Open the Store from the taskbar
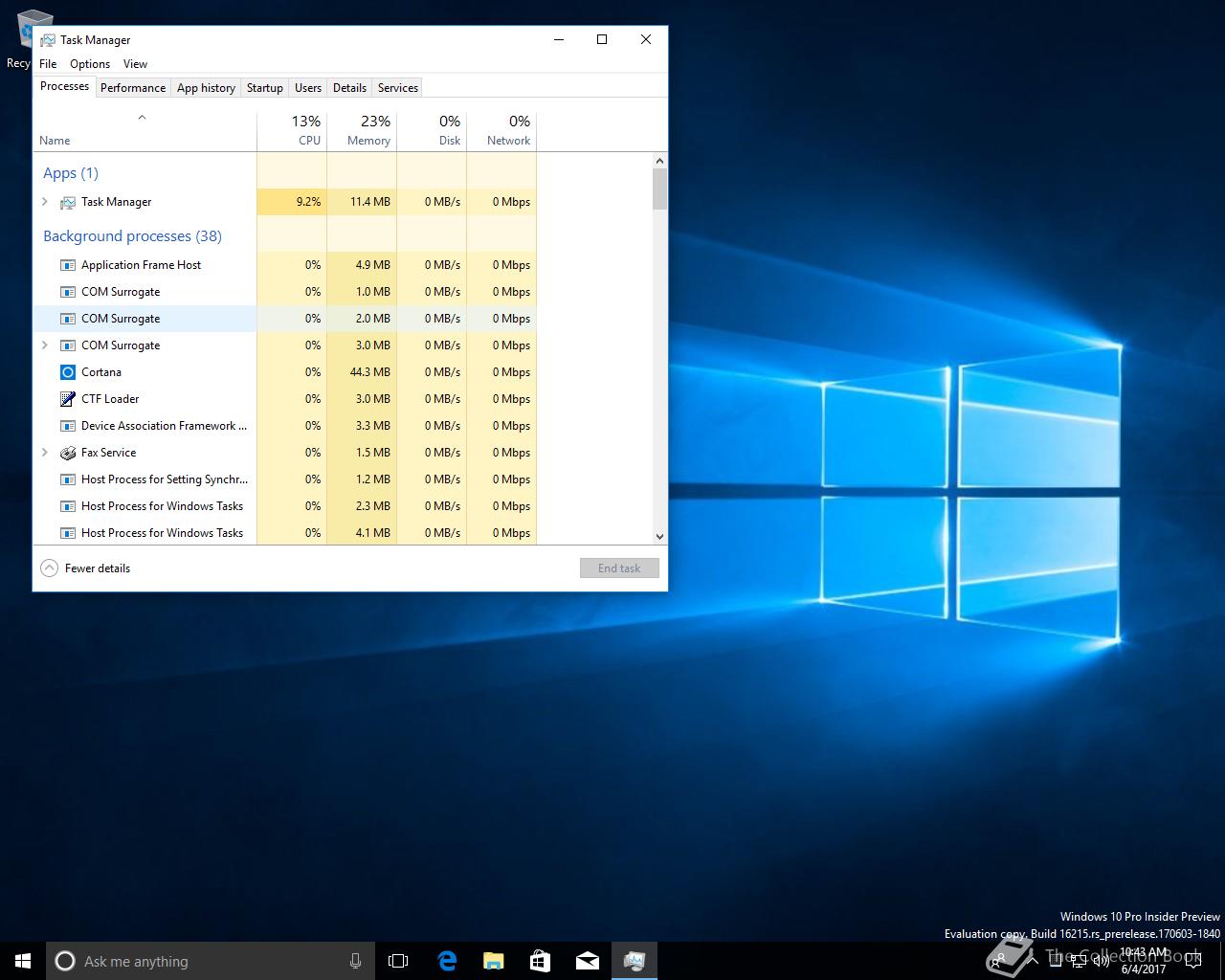Image resolution: width=1225 pixels, height=980 pixels. coord(540,961)
